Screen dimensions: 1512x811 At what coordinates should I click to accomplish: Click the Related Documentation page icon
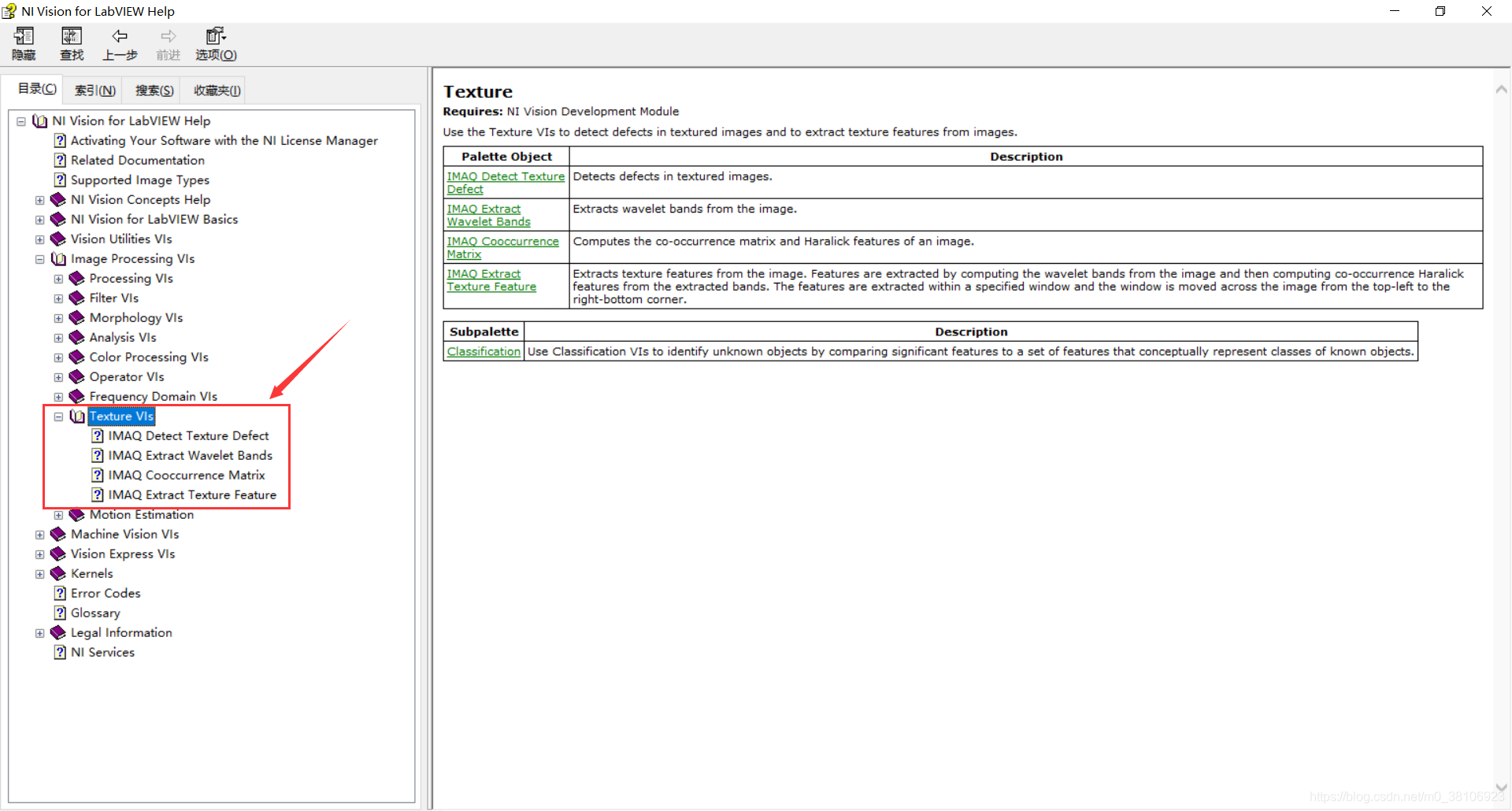60,161
